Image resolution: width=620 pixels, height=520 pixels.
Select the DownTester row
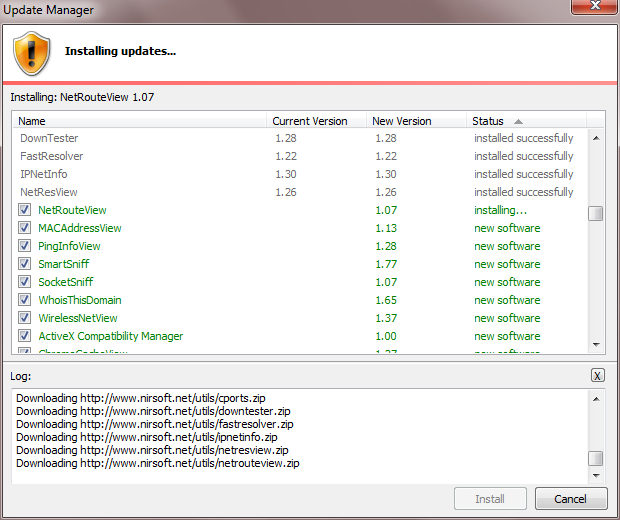click(300, 138)
